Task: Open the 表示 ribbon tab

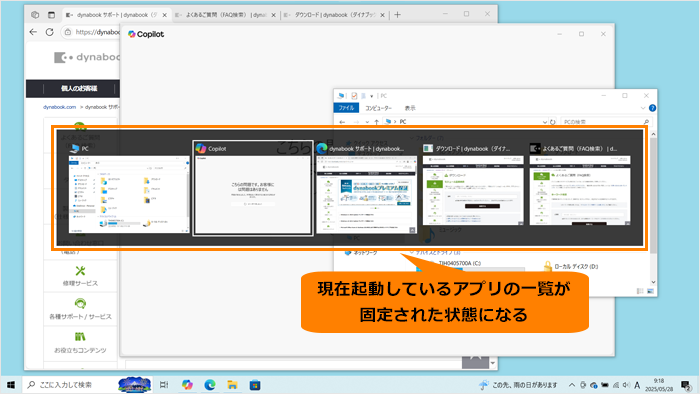Action: point(410,108)
